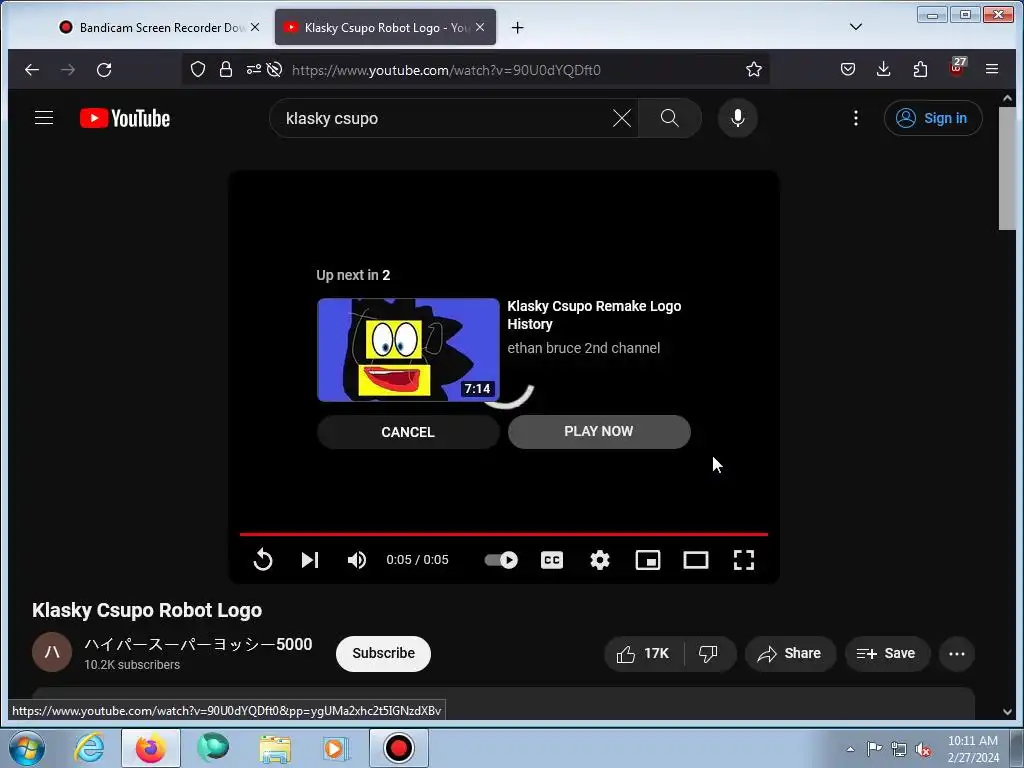
Task: Click the muted volume tray icon
Action: tap(923, 749)
